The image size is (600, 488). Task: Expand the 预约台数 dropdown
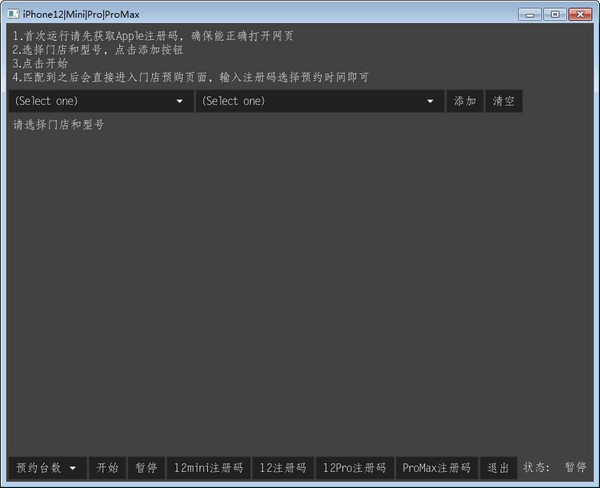point(47,468)
